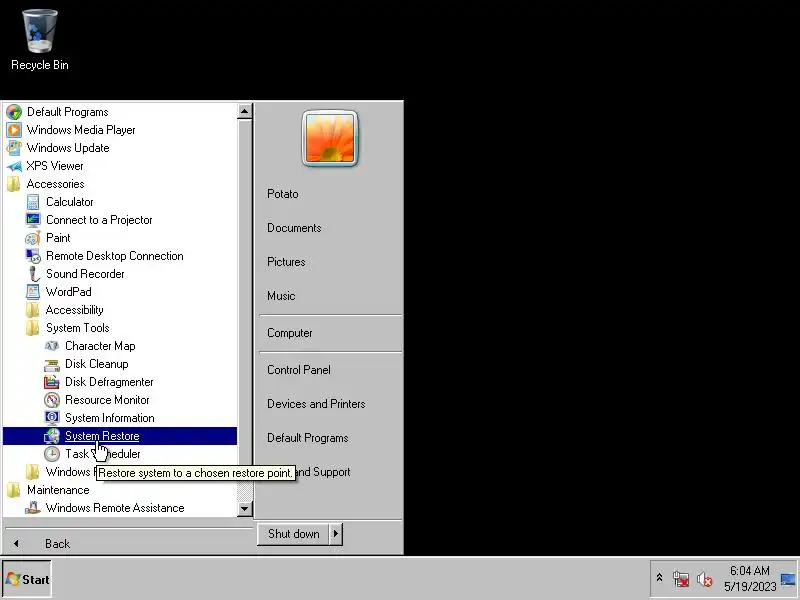Click the Task Scheduler clock icon
The image size is (800, 600).
pos(52,454)
